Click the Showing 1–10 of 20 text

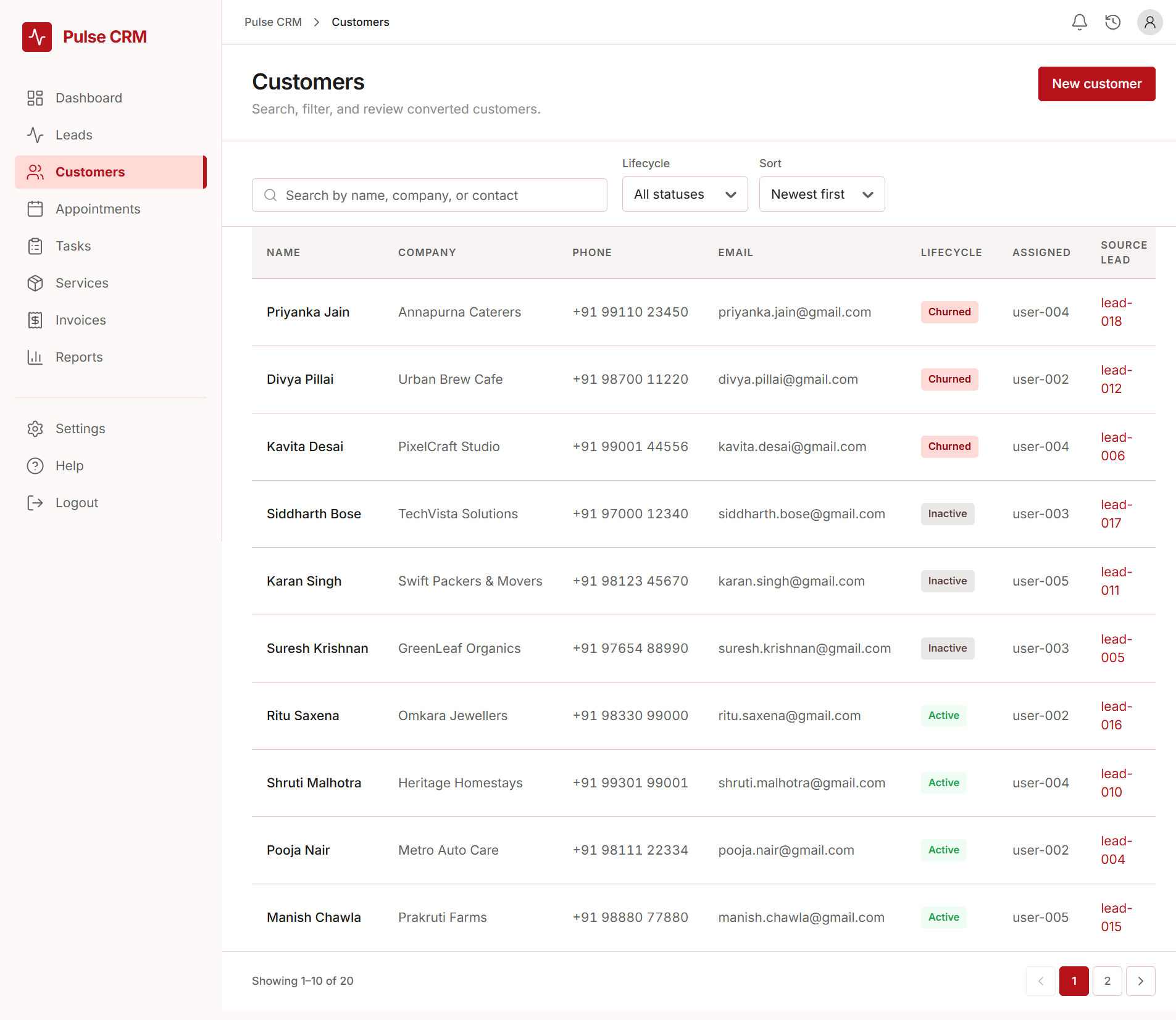(302, 981)
